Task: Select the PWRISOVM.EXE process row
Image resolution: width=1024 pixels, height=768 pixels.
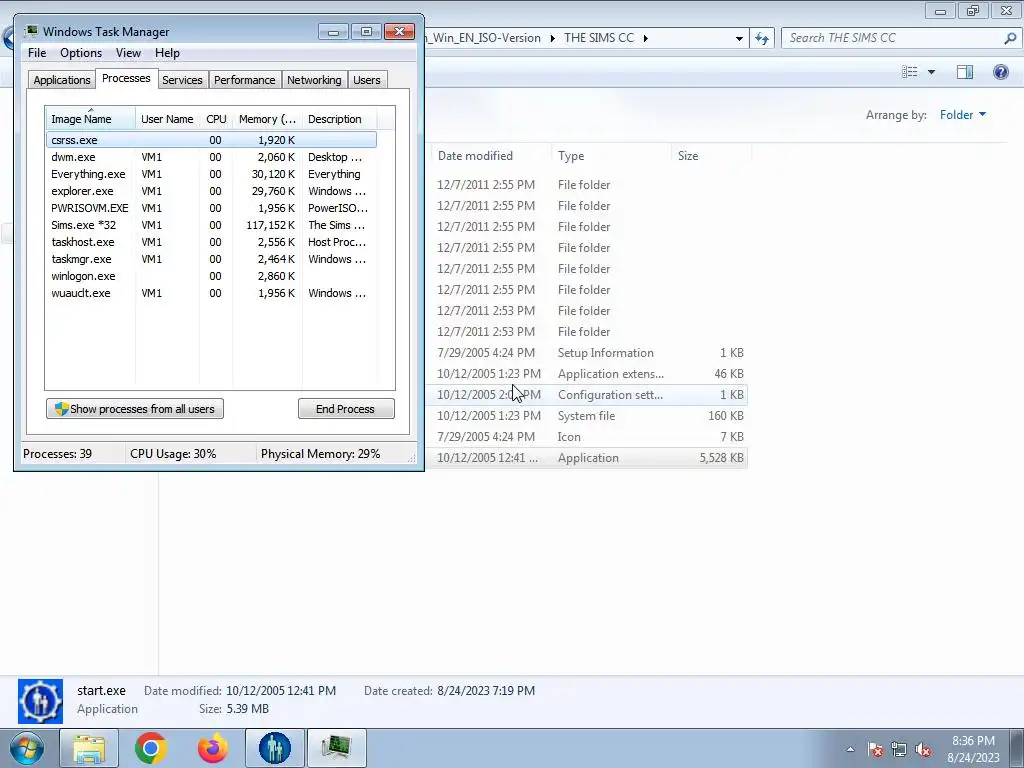Action: (212, 208)
